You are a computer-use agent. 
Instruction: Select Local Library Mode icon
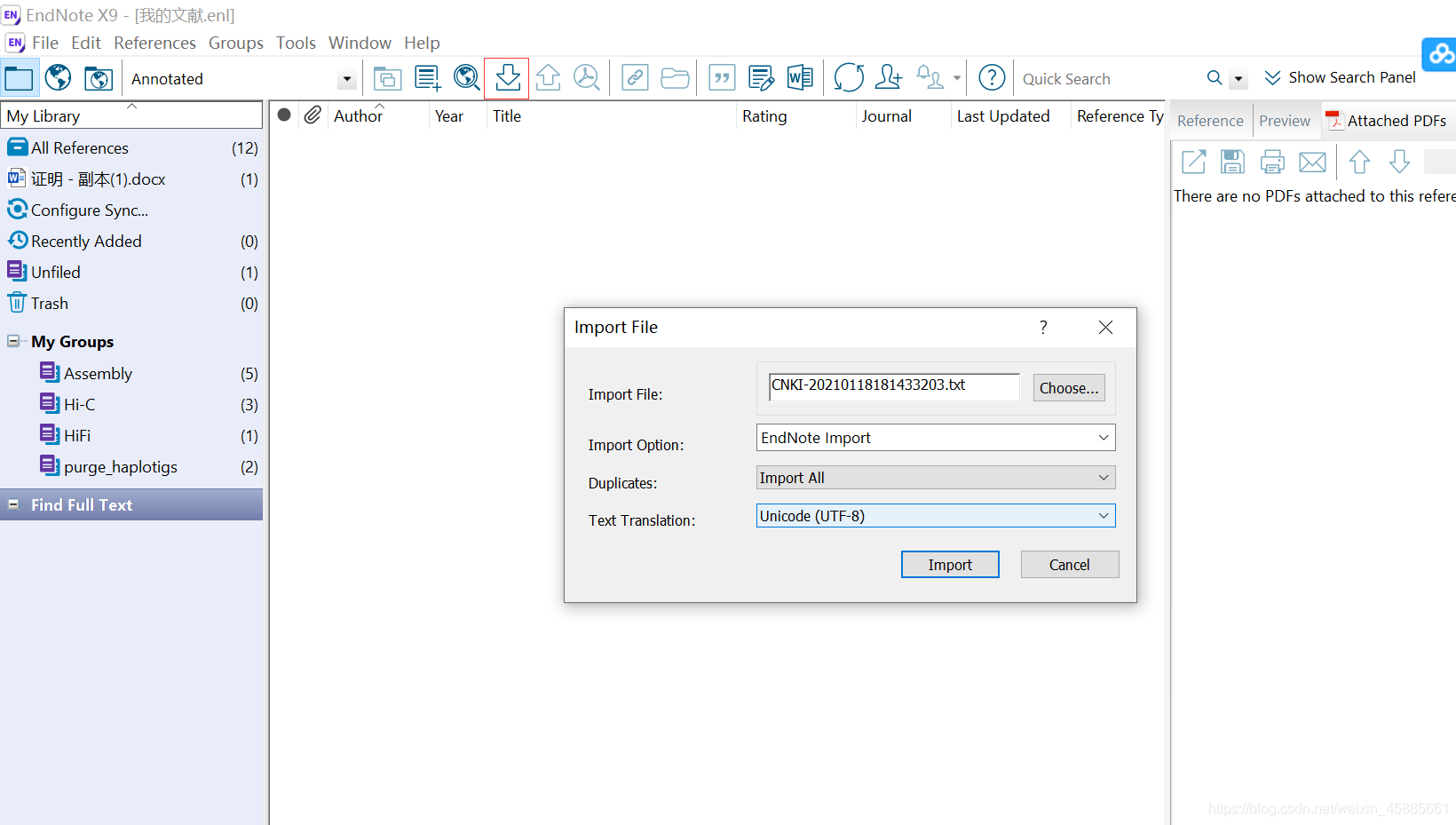(x=19, y=78)
